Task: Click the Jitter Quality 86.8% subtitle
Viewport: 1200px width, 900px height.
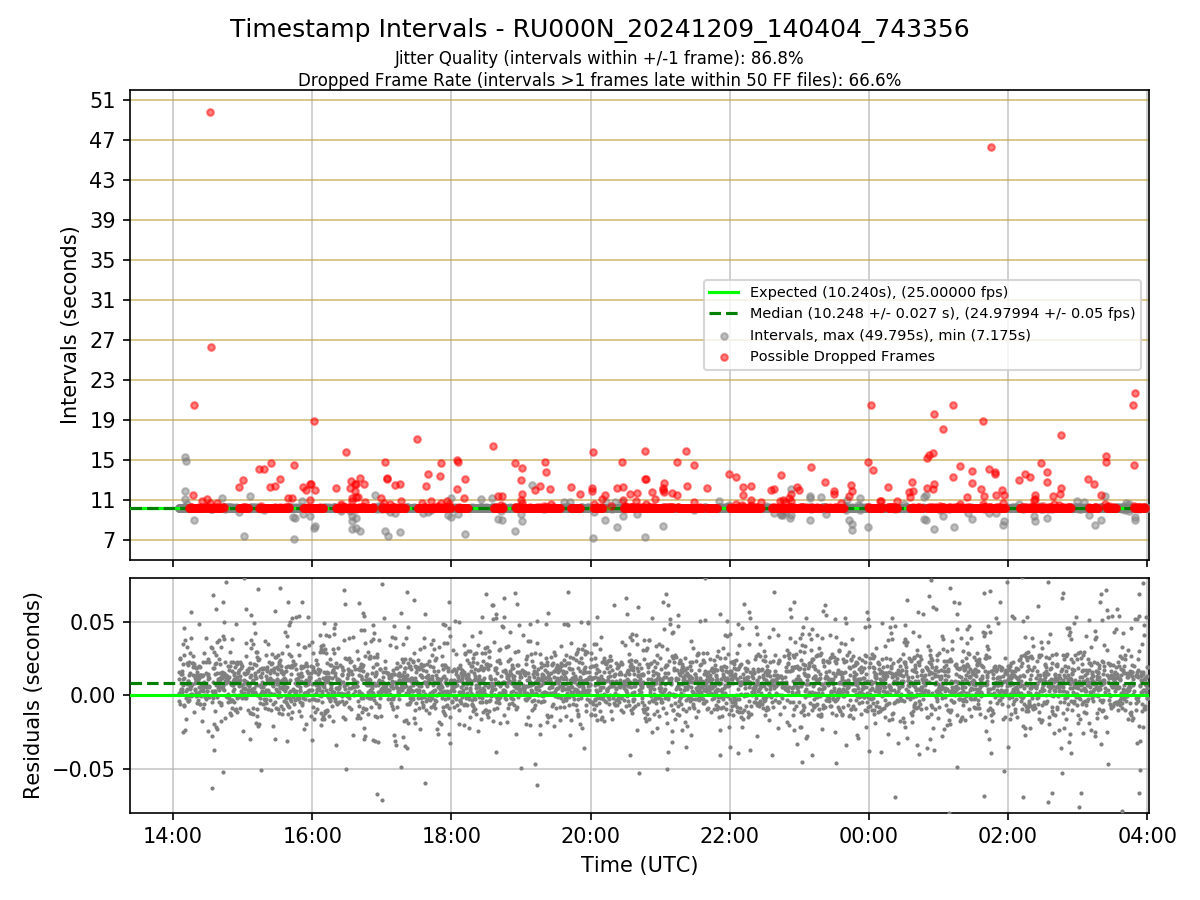Action: click(599, 58)
